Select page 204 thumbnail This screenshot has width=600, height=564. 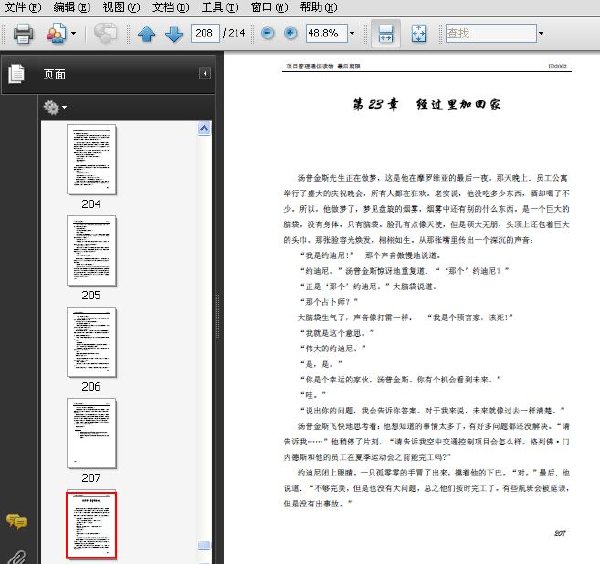91,159
